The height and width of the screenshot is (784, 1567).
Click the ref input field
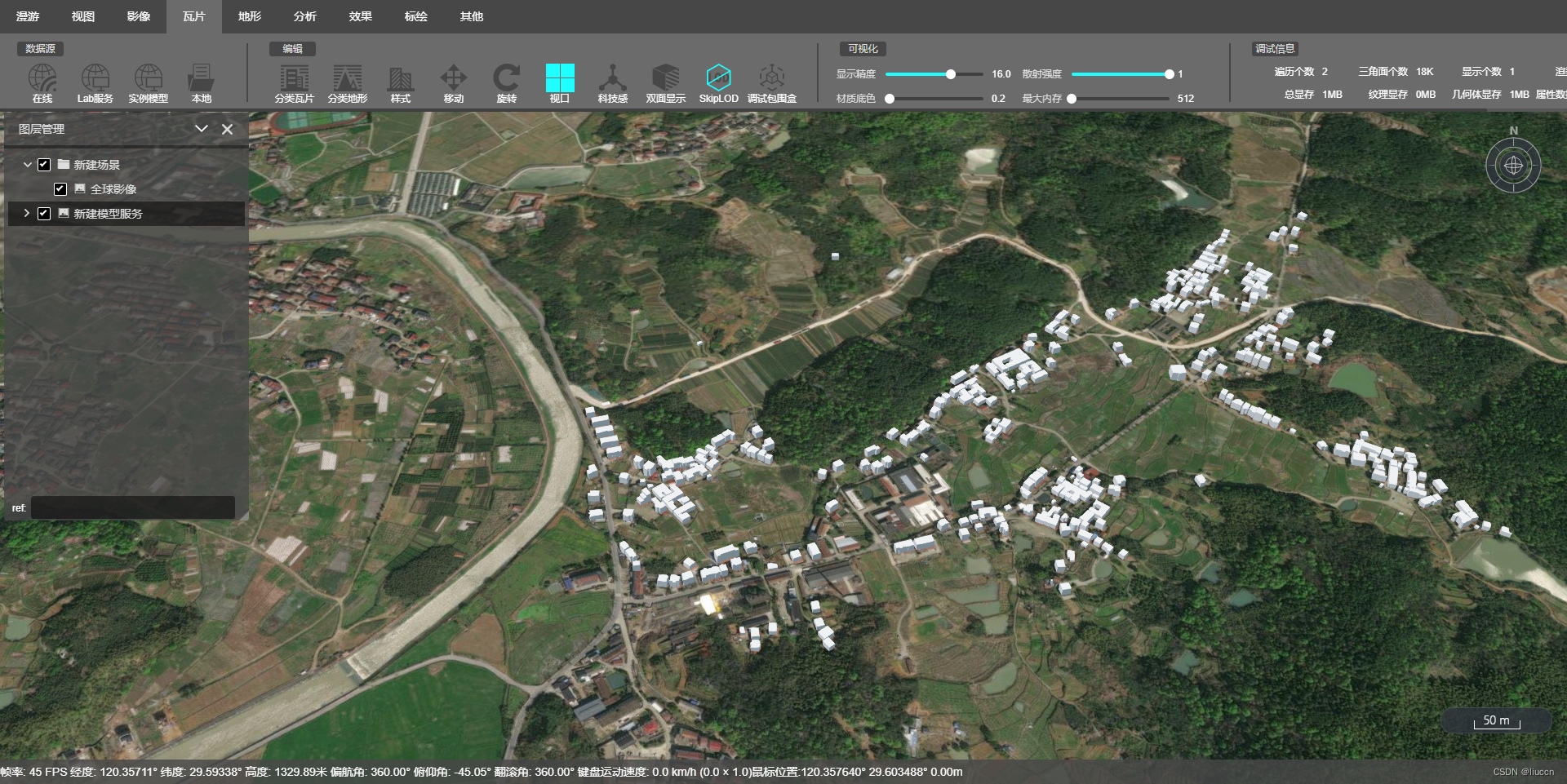pos(133,507)
